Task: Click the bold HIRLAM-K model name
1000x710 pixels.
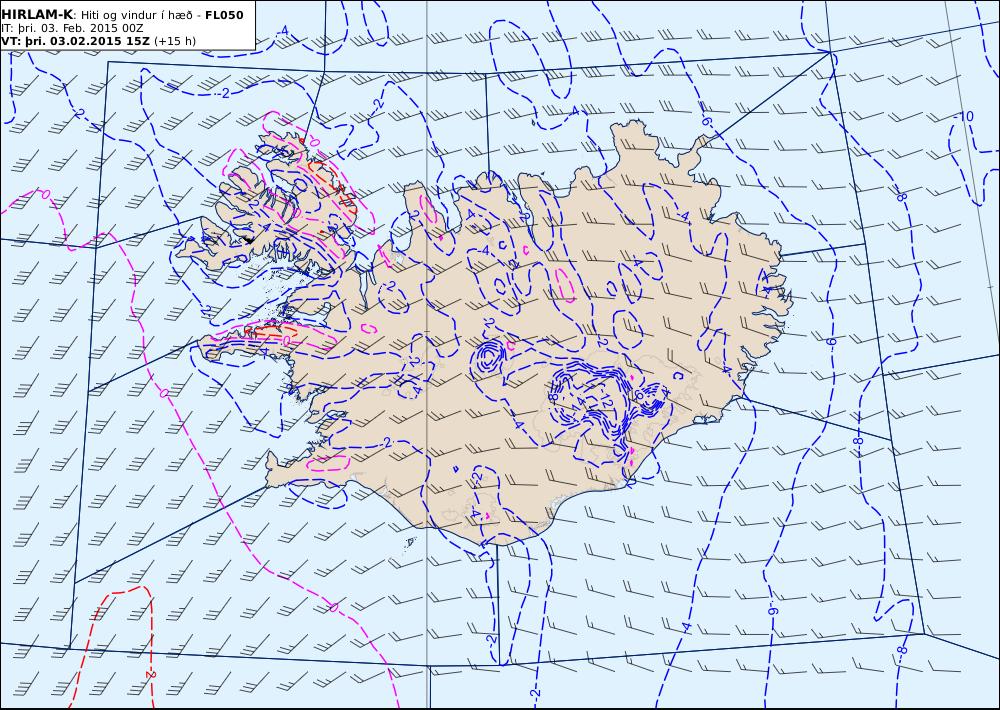Action: 37,15
